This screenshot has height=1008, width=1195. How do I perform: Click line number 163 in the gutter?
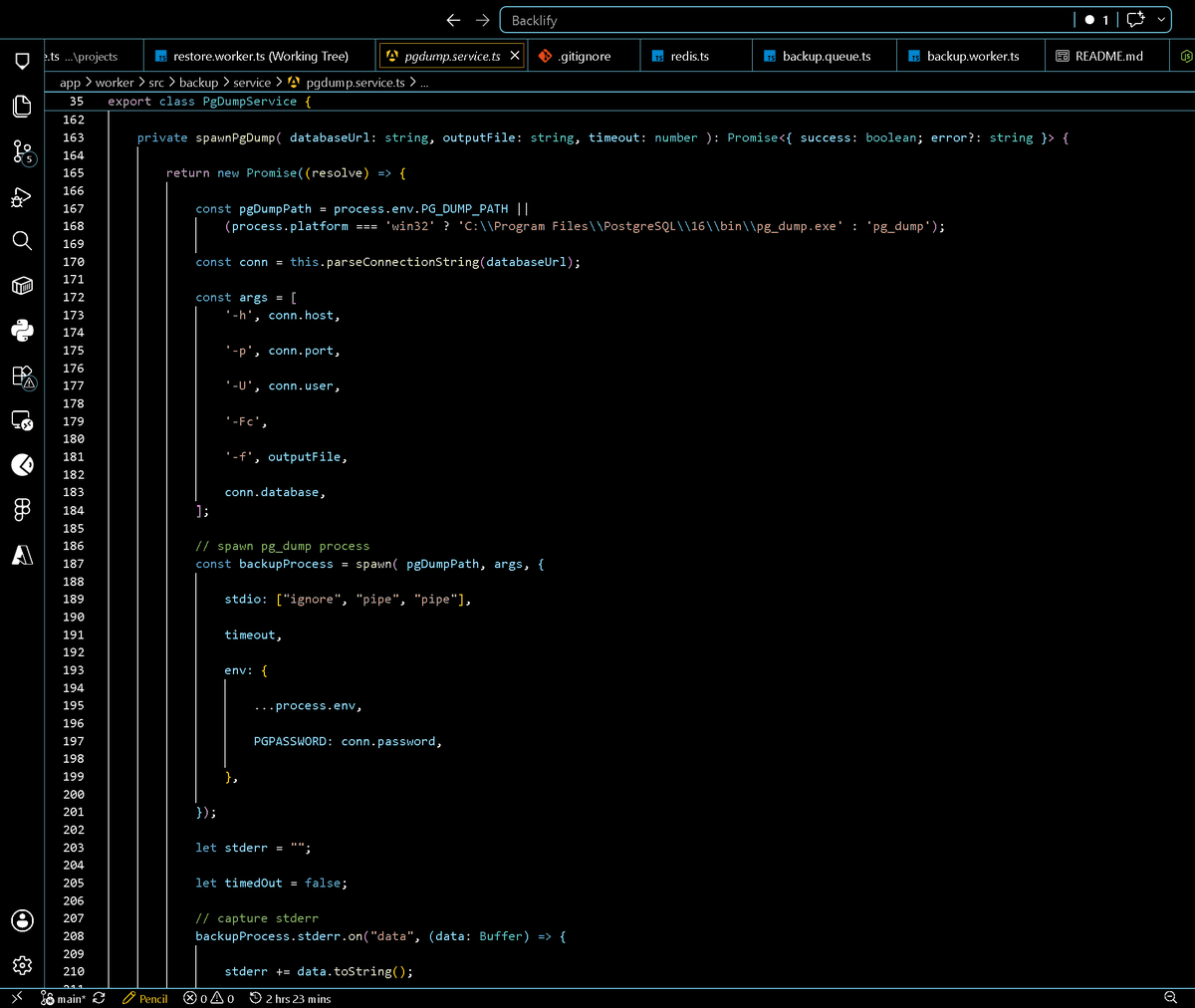click(74, 137)
